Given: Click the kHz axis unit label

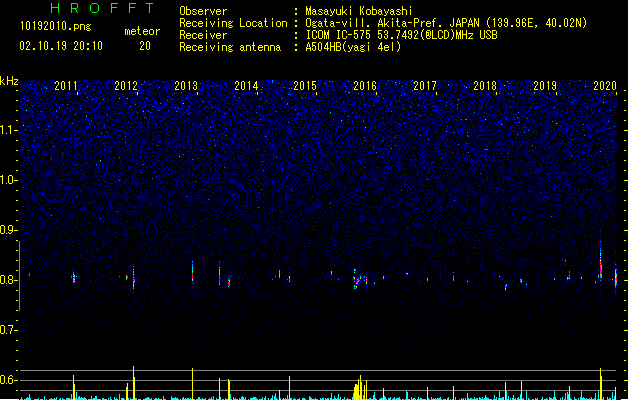Looking at the screenshot, I should coord(9,81).
